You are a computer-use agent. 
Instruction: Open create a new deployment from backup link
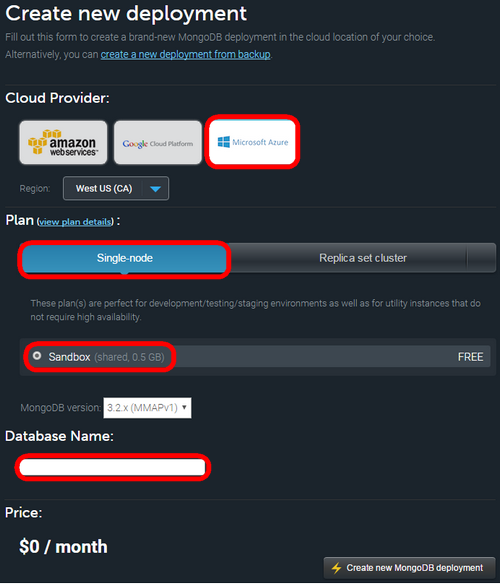pyautogui.click(x=186, y=54)
